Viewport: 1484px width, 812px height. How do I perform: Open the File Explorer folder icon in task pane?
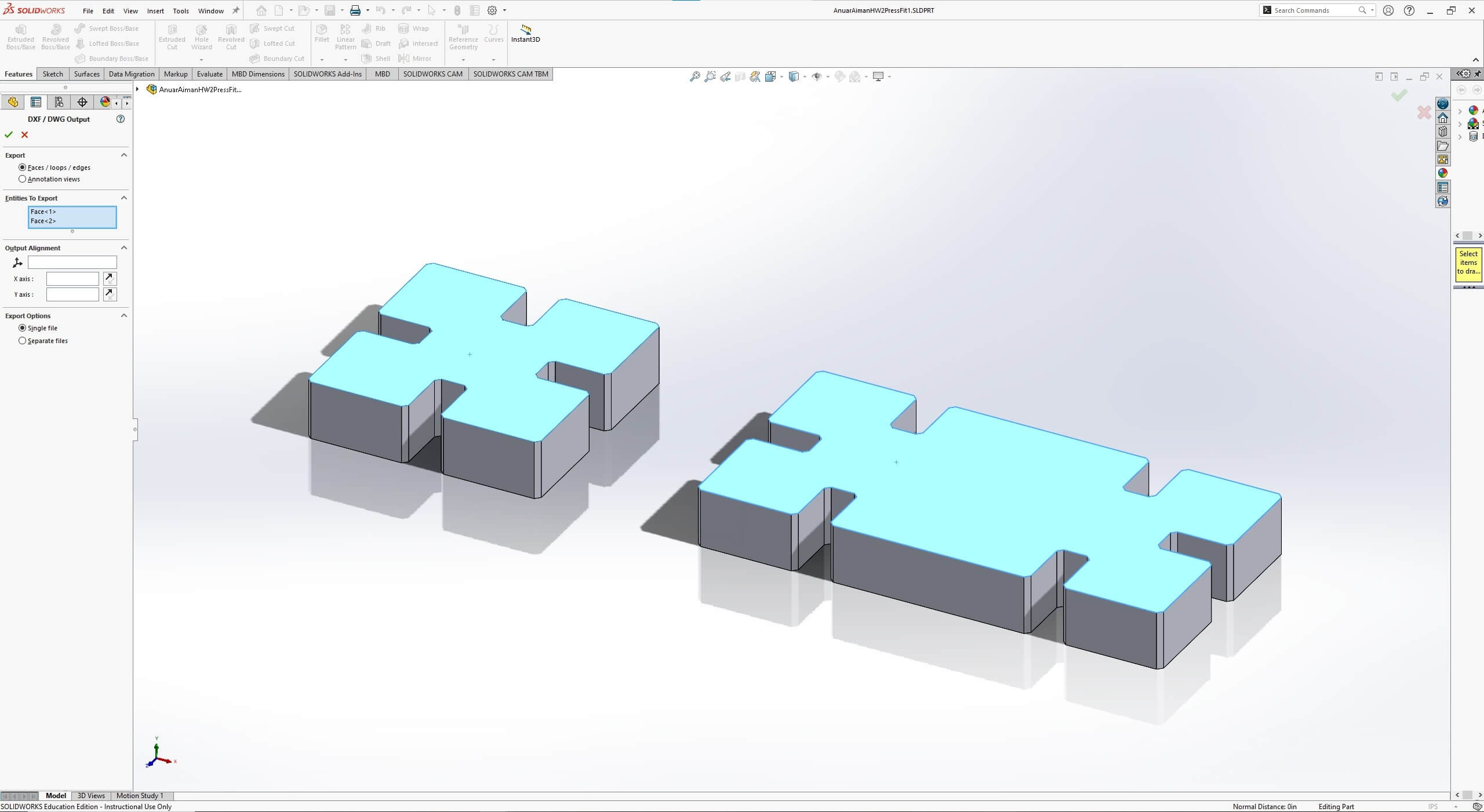[1443, 145]
